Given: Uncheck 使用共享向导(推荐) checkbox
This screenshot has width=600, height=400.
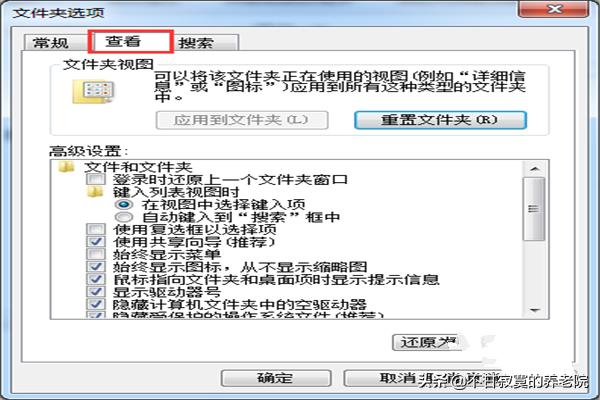Looking at the screenshot, I should click(95, 242).
